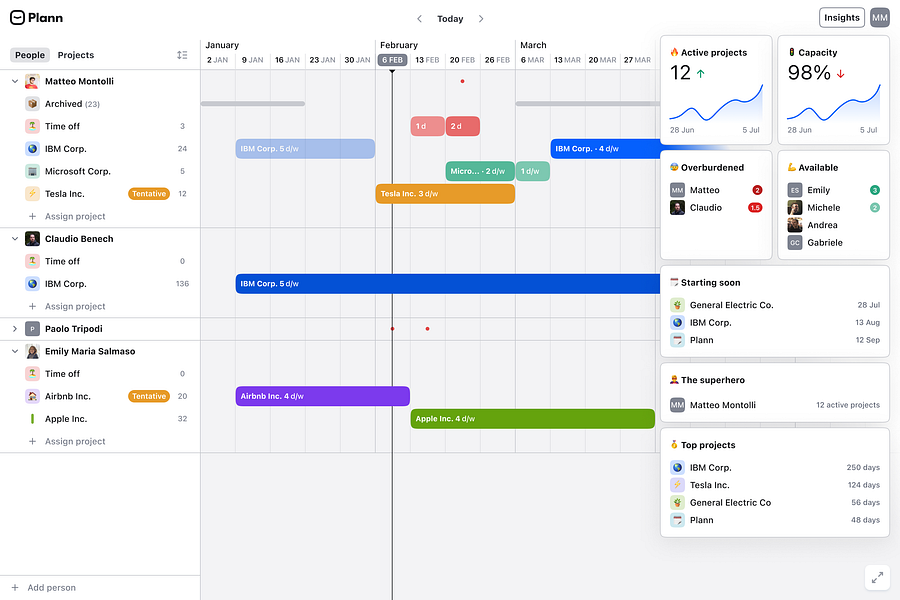The width and height of the screenshot is (900, 600).
Task: Click General Electric Co. icon in Starting soon
Action: pos(677,305)
